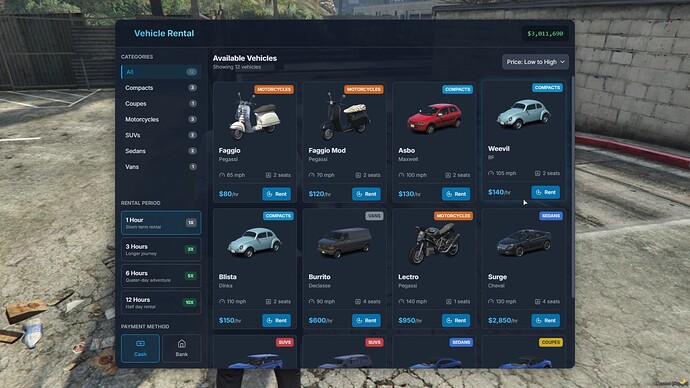Select the Compacts category

161,88
